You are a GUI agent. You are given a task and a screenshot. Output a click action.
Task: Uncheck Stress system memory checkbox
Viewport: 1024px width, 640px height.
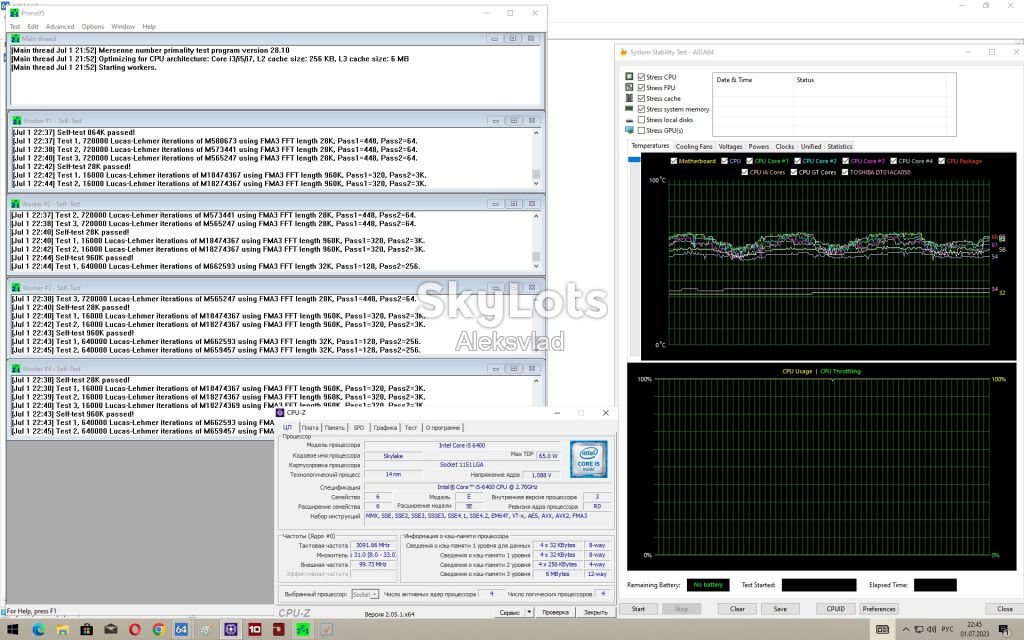pyautogui.click(x=641, y=109)
